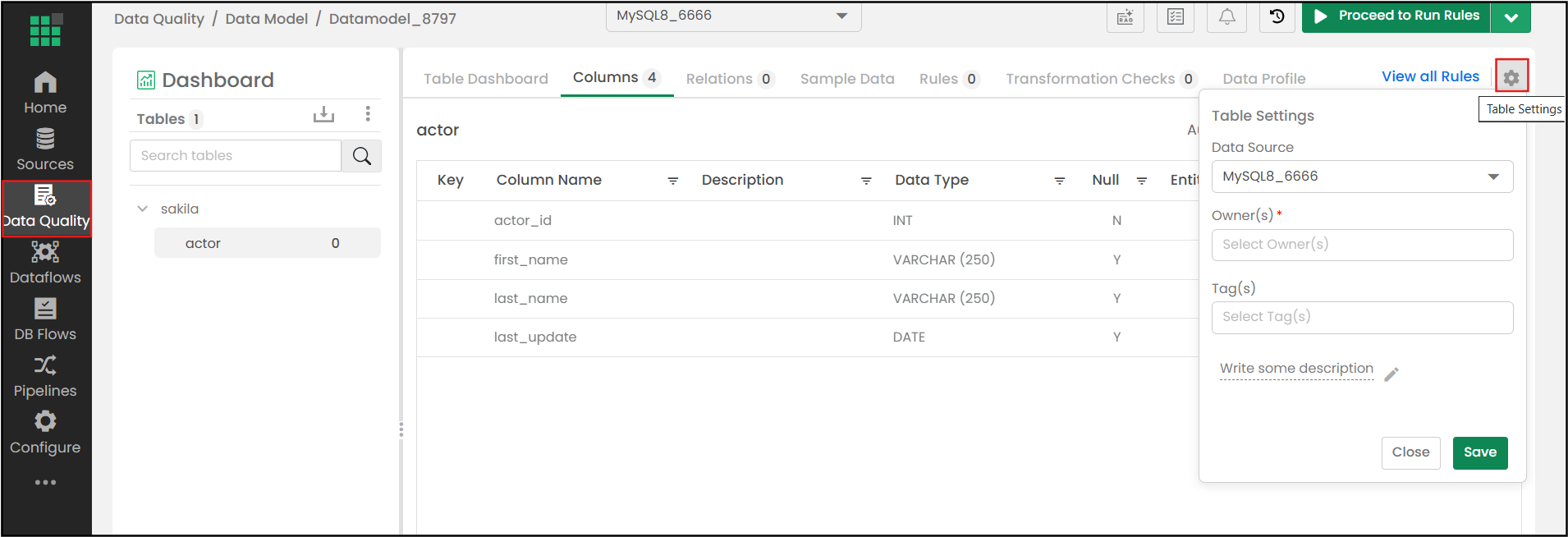Open the Sources section in sidebar
Viewport: 1568px width, 537px height.
click(x=45, y=149)
